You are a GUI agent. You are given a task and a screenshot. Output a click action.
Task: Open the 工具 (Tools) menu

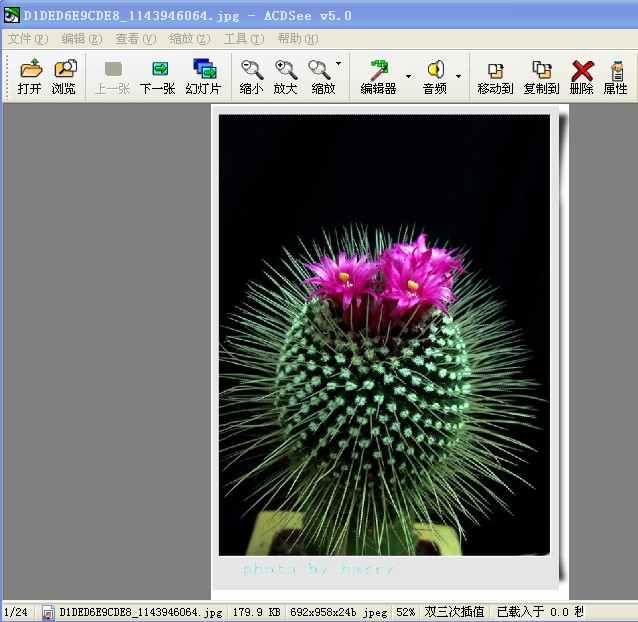243,39
